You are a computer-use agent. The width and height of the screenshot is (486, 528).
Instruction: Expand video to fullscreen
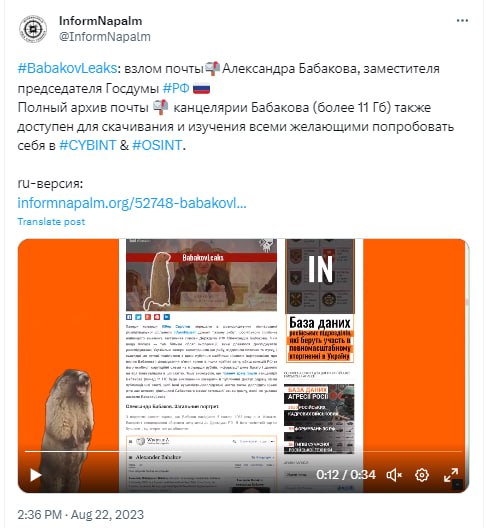point(450,475)
